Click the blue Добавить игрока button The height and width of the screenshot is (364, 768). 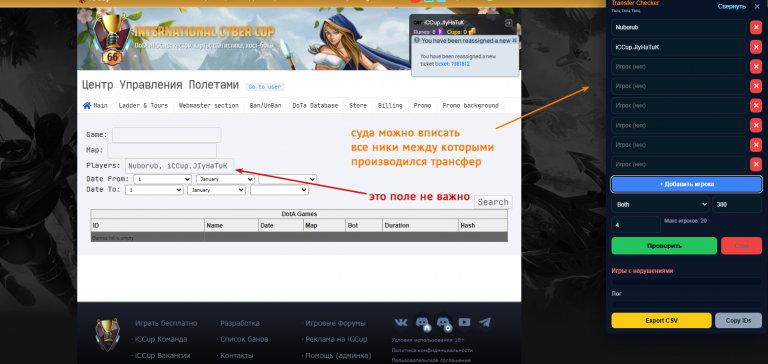[686, 184]
